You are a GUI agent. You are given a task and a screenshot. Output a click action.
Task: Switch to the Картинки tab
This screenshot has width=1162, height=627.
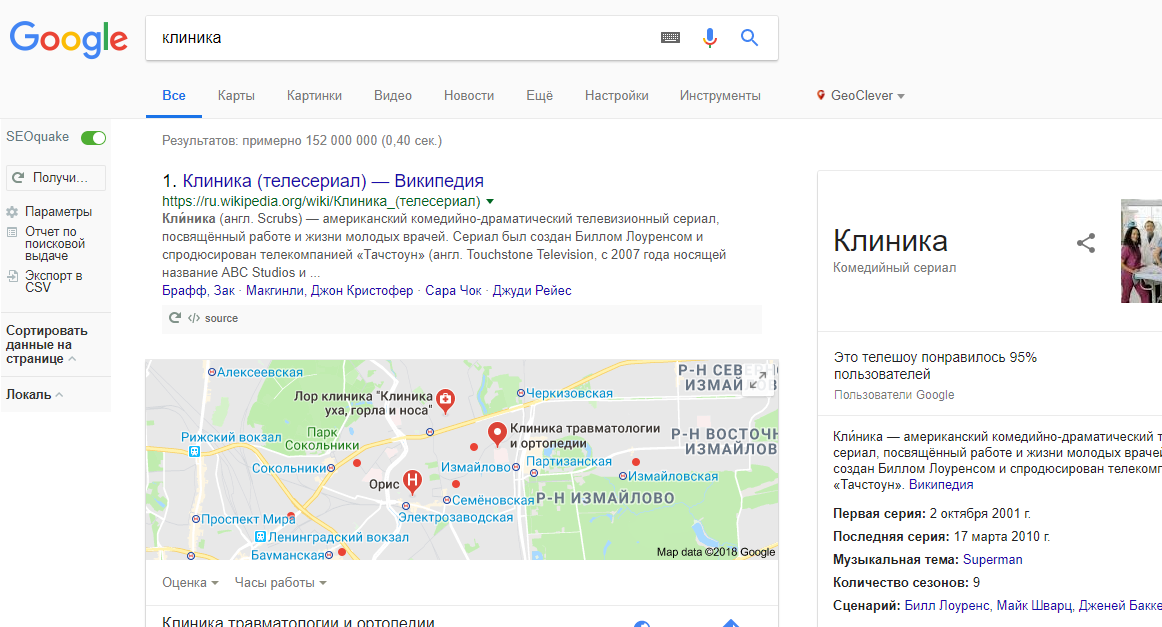[314, 96]
